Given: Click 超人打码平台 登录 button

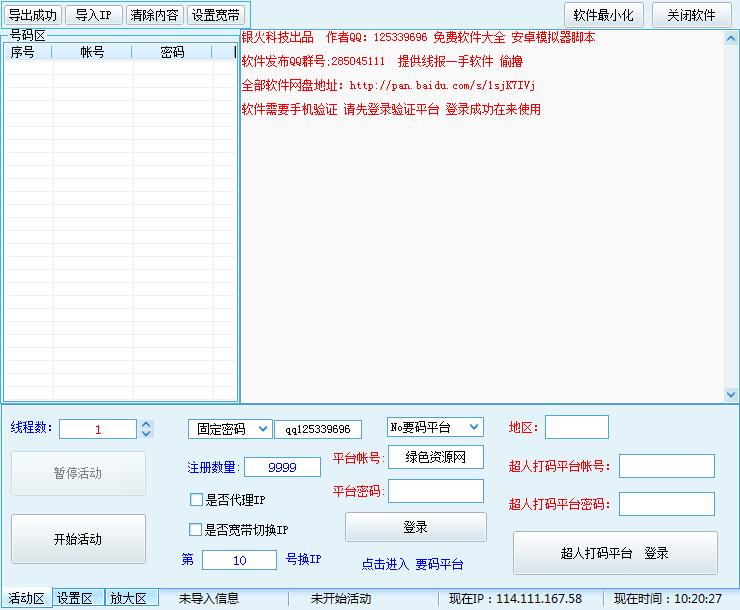Looking at the screenshot, I should click(x=615, y=553).
